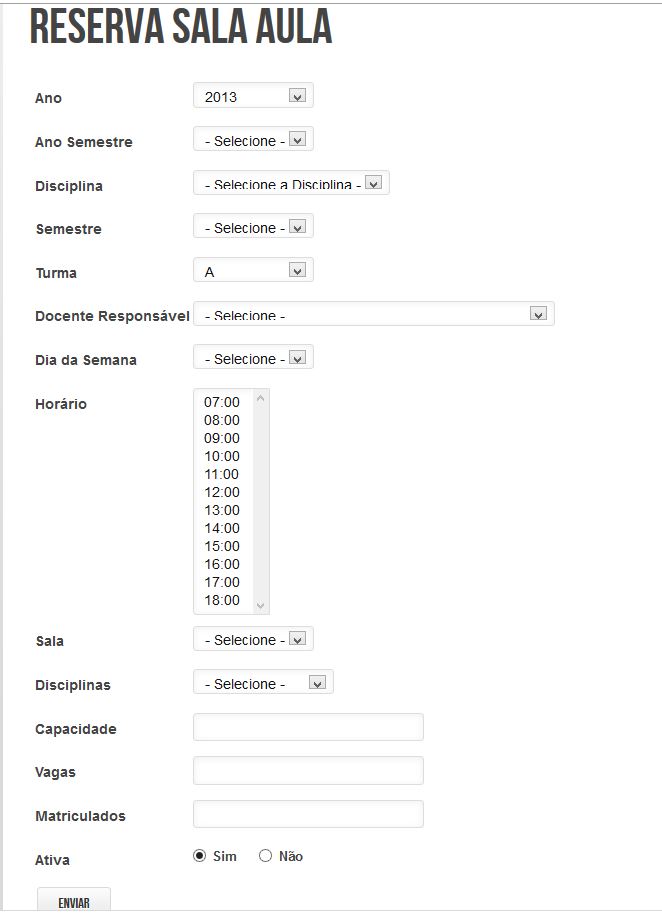Open the Turma dropdown showing A

pos(253,271)
